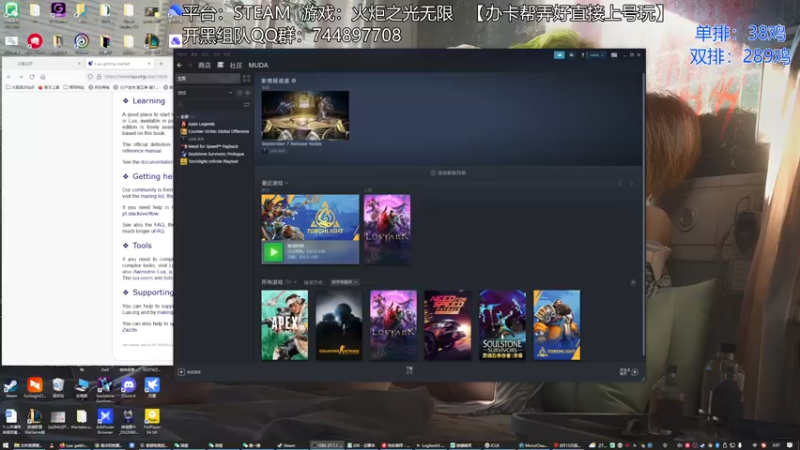This screenshot has height=450, width=800.
Task: Open the PotPlayer 64 bit desktop shortcut
Action: pyautogui.click(x=152, y=421)
